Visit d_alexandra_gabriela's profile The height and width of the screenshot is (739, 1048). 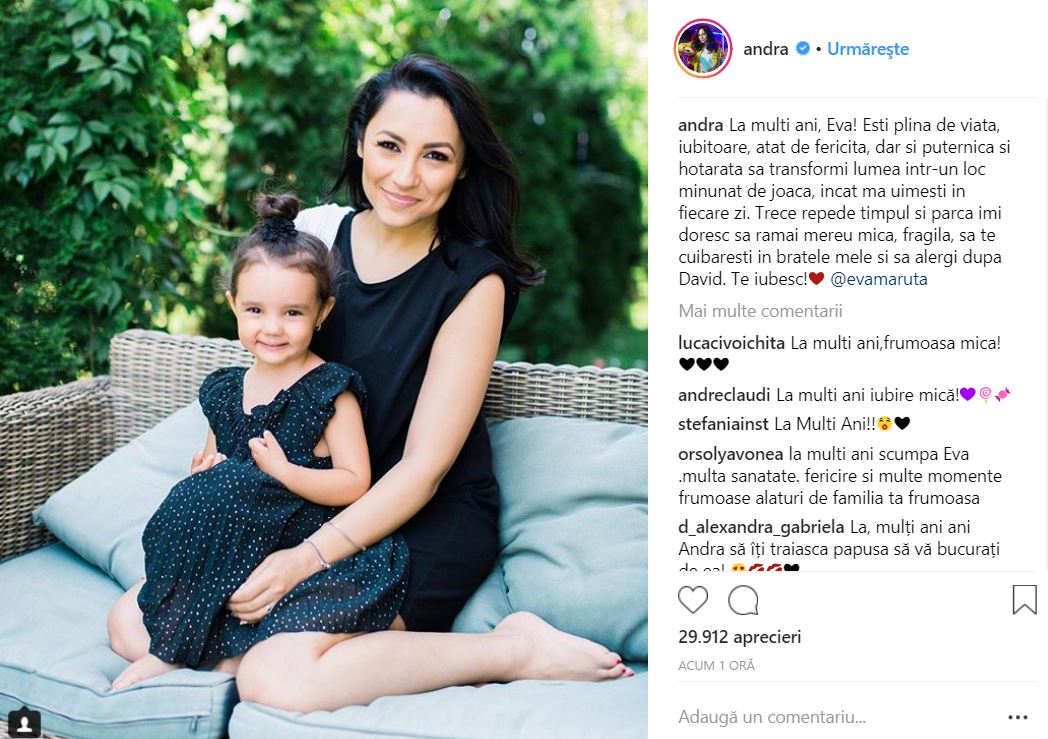click(761, 527)
